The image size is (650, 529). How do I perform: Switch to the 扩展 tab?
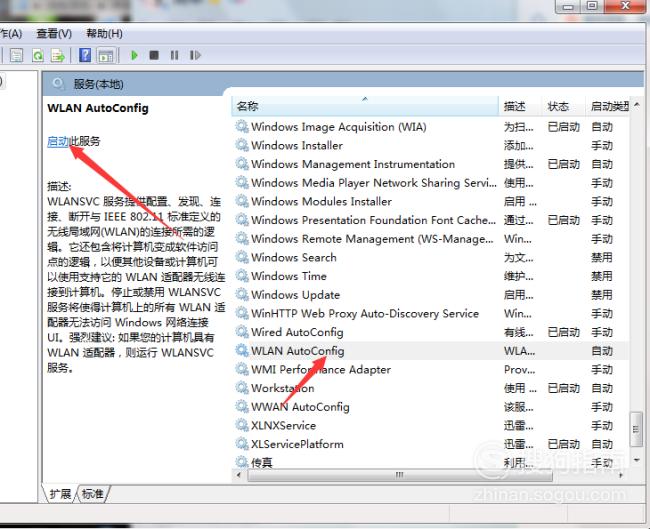(x=60, y=494)
